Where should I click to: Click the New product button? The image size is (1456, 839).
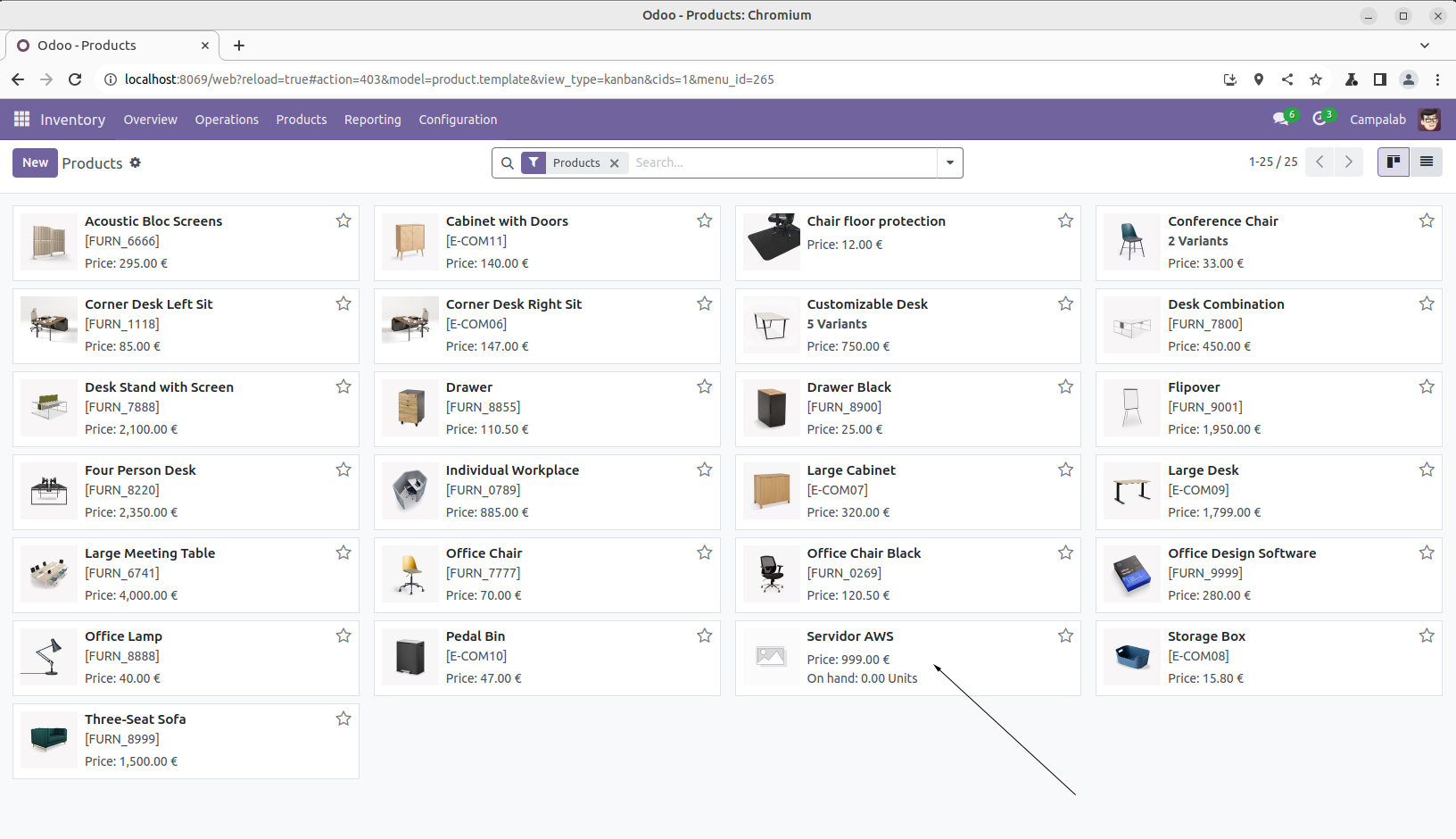tap(35, 163)
